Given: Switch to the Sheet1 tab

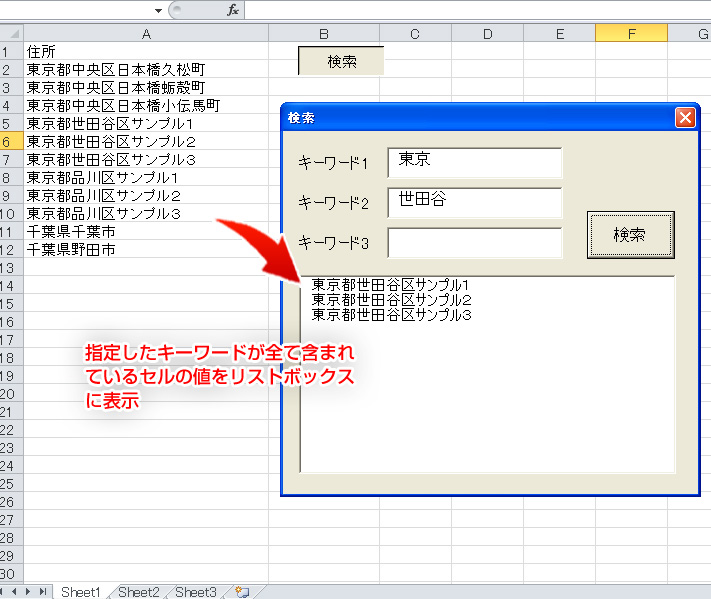Looking at the screenshot, I should 81,592.
